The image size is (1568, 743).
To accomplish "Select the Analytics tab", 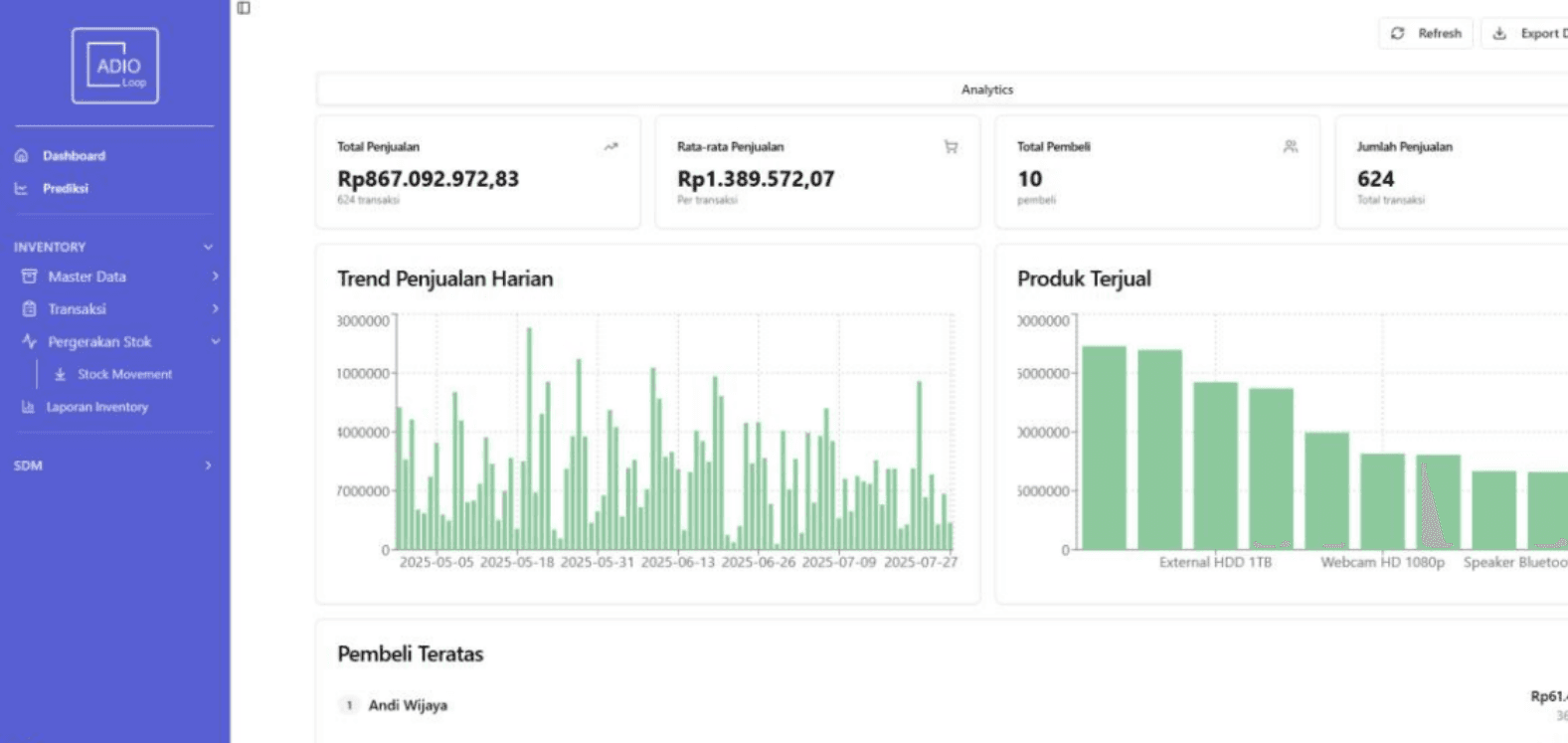I will (986, 90).
